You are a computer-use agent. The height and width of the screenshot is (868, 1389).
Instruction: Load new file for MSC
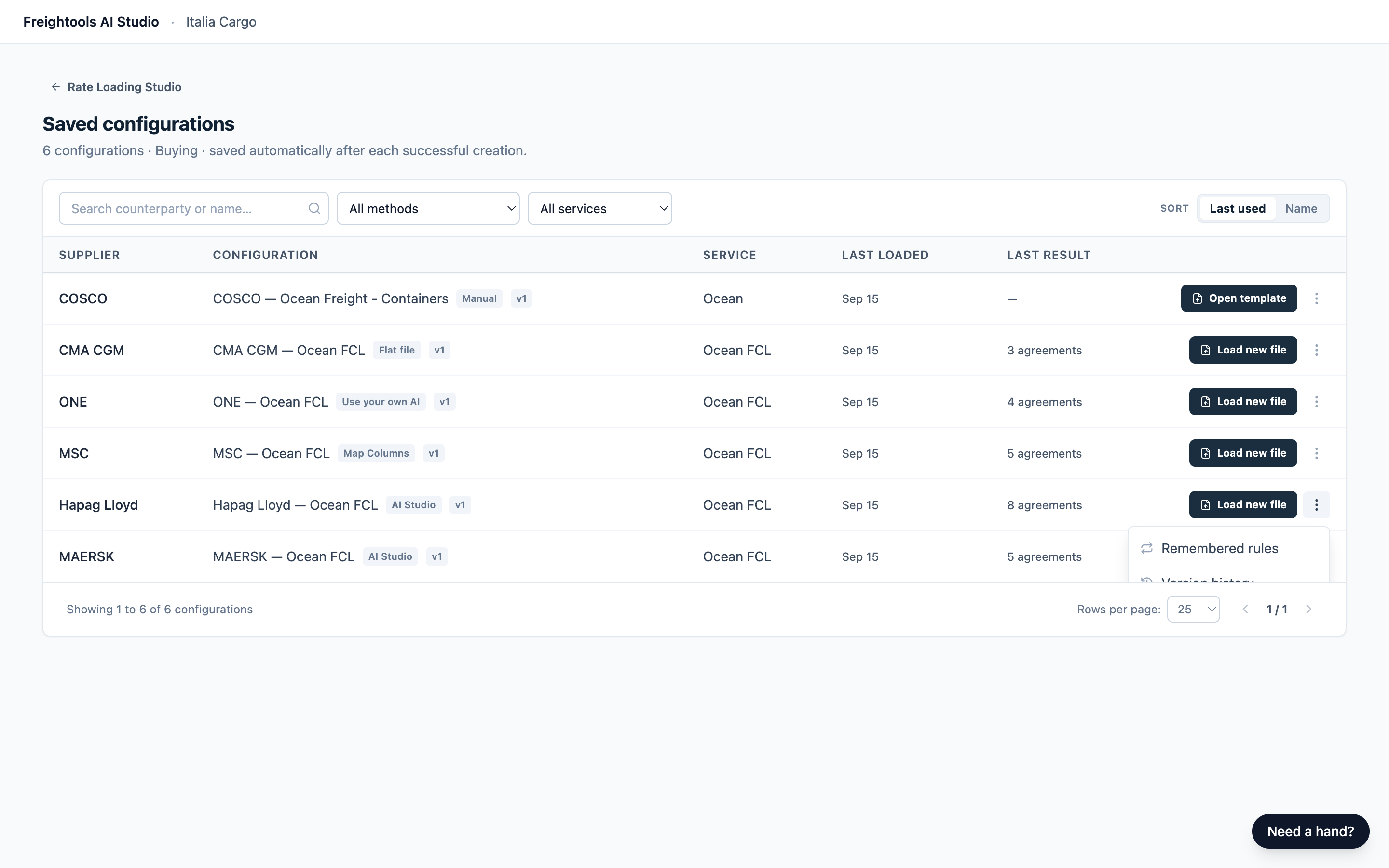click(1243, 453)
